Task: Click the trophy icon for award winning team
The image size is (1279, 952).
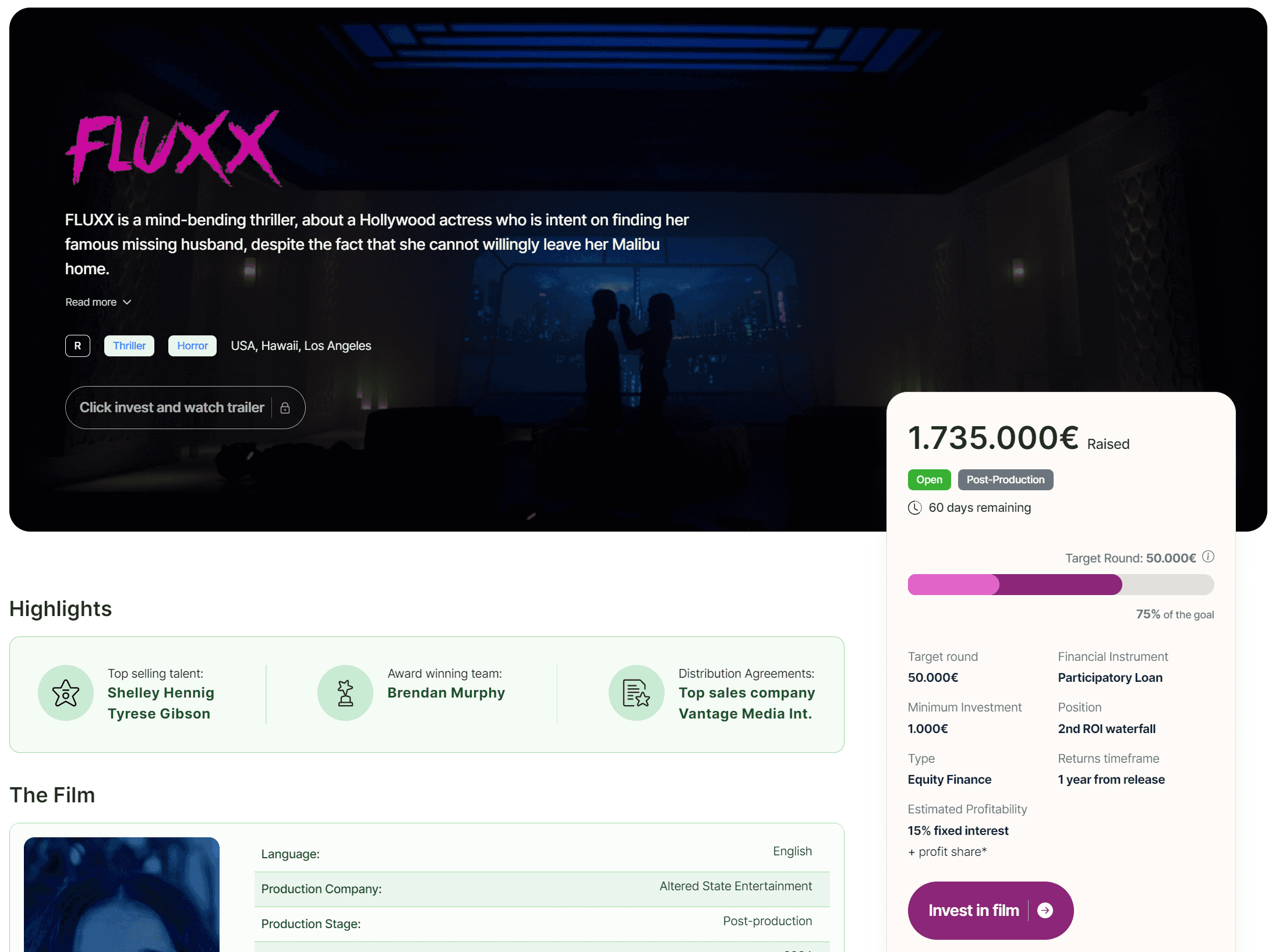Action: point(345,693)
